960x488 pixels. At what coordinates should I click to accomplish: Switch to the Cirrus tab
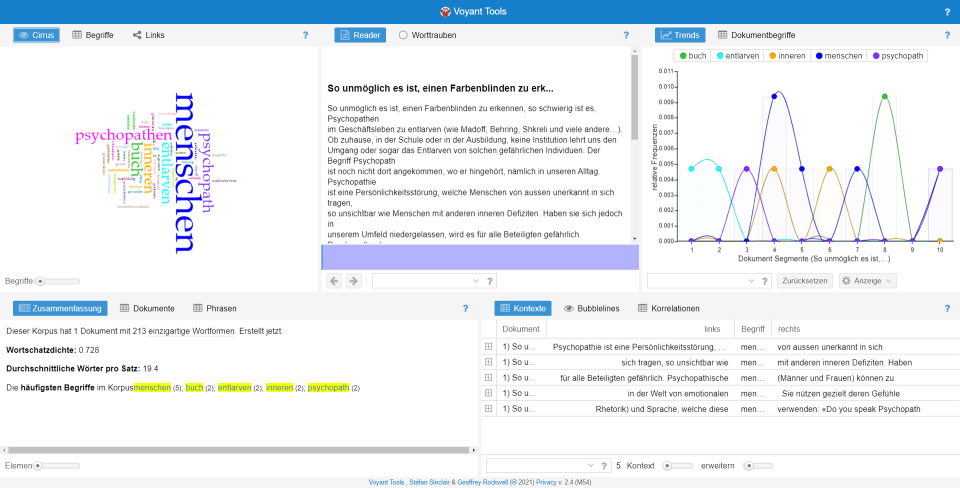click(37, 36)
